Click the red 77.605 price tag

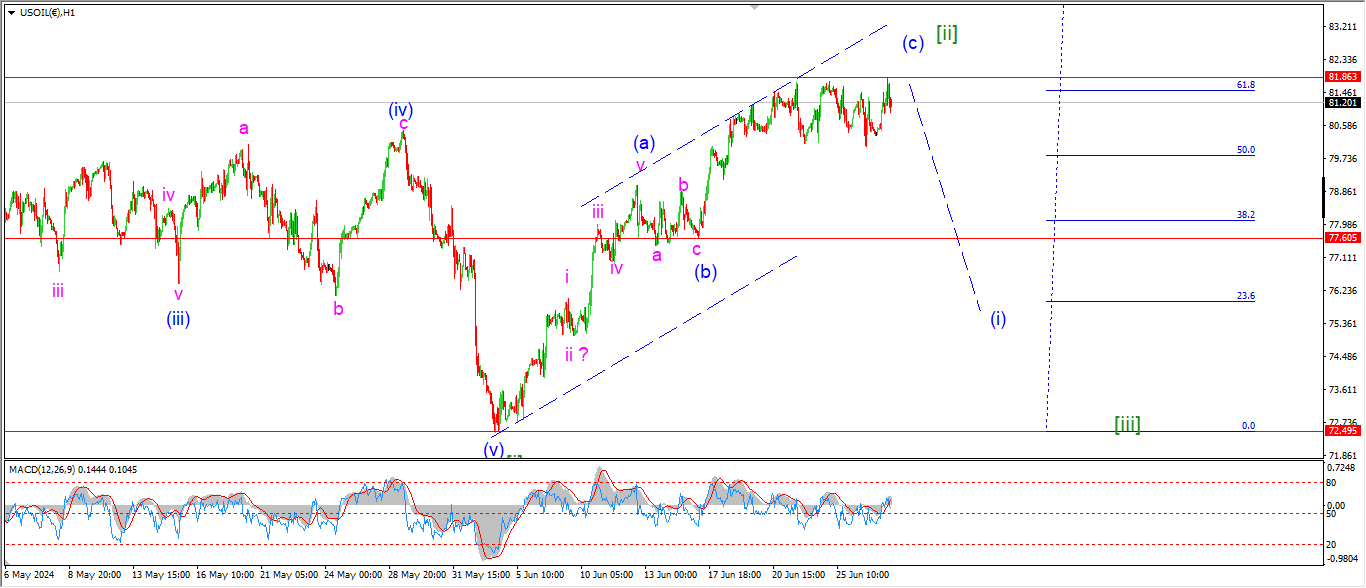coord(1341,239)
